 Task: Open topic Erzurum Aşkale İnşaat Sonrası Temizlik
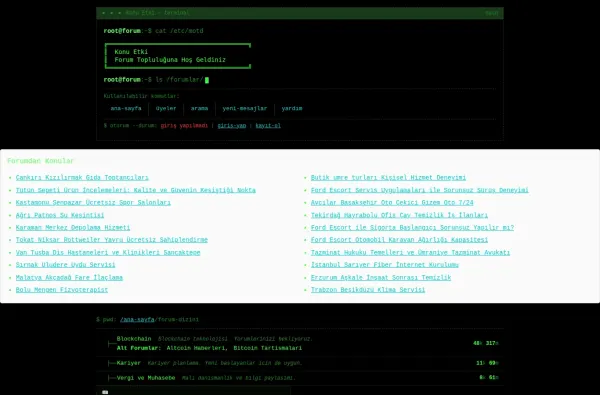pyautogui.click(x=381, y=277)
